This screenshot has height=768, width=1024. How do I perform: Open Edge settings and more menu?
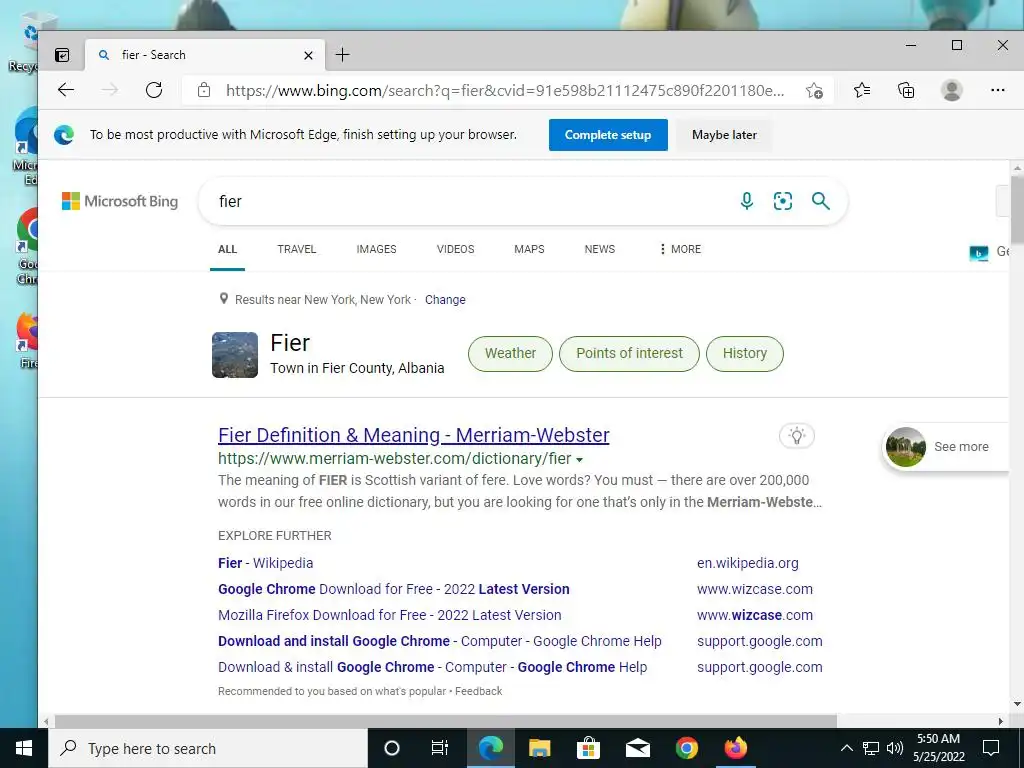pos(997,90)
